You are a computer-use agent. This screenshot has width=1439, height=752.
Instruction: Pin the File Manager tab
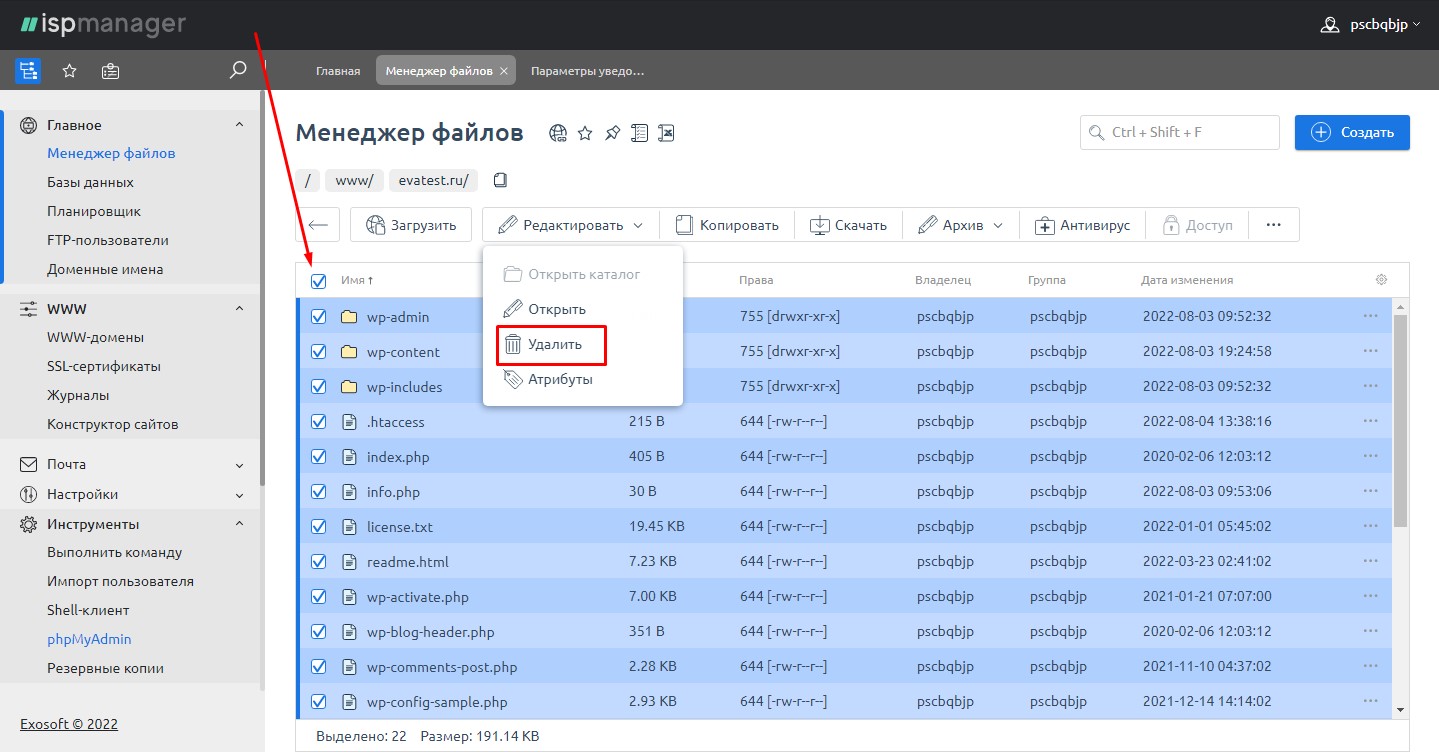click(612, 133)
